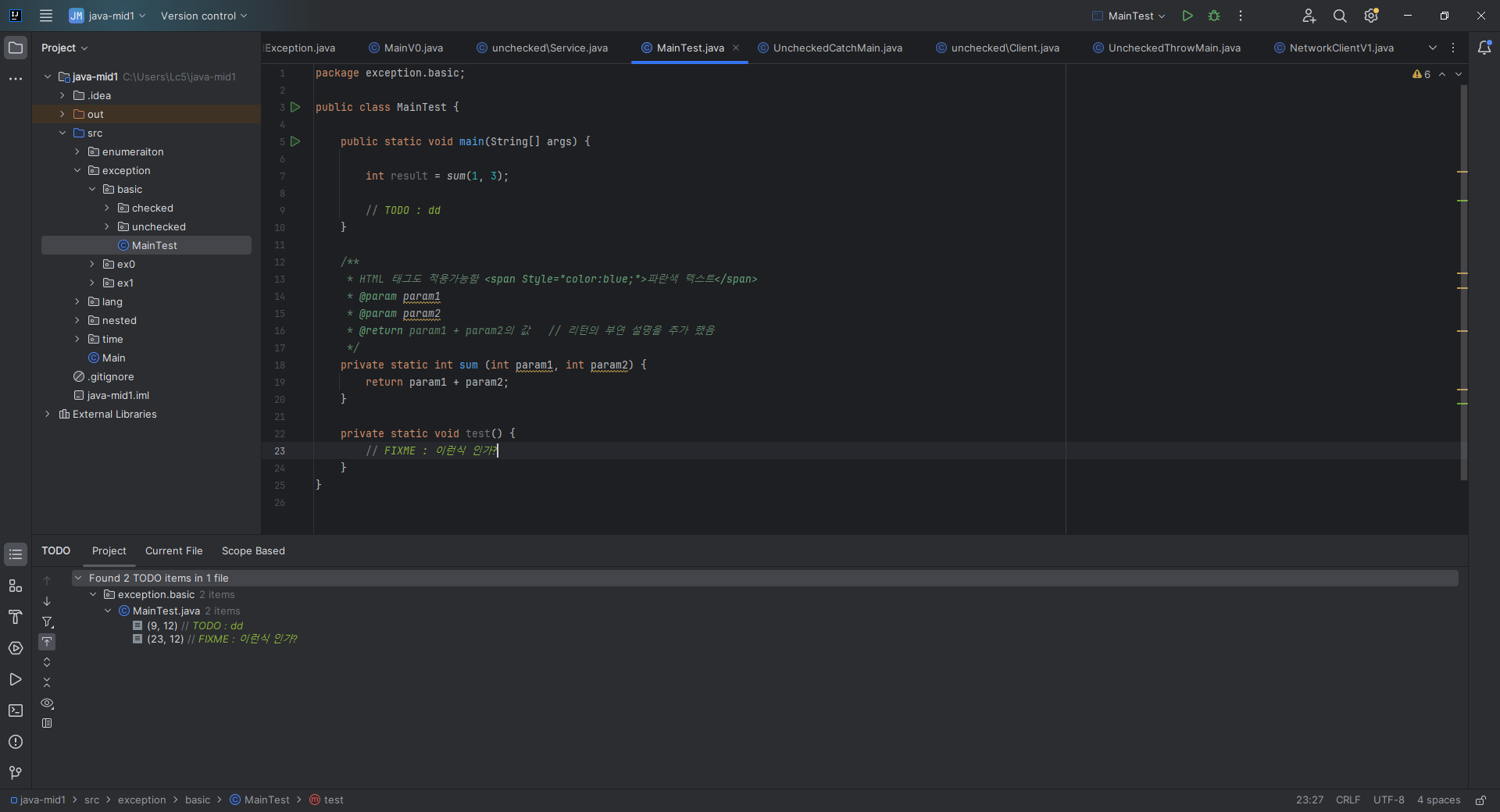Open the main hamburger menu
Viewport: 1500px width, 812px height.
[x=46, y=16]
